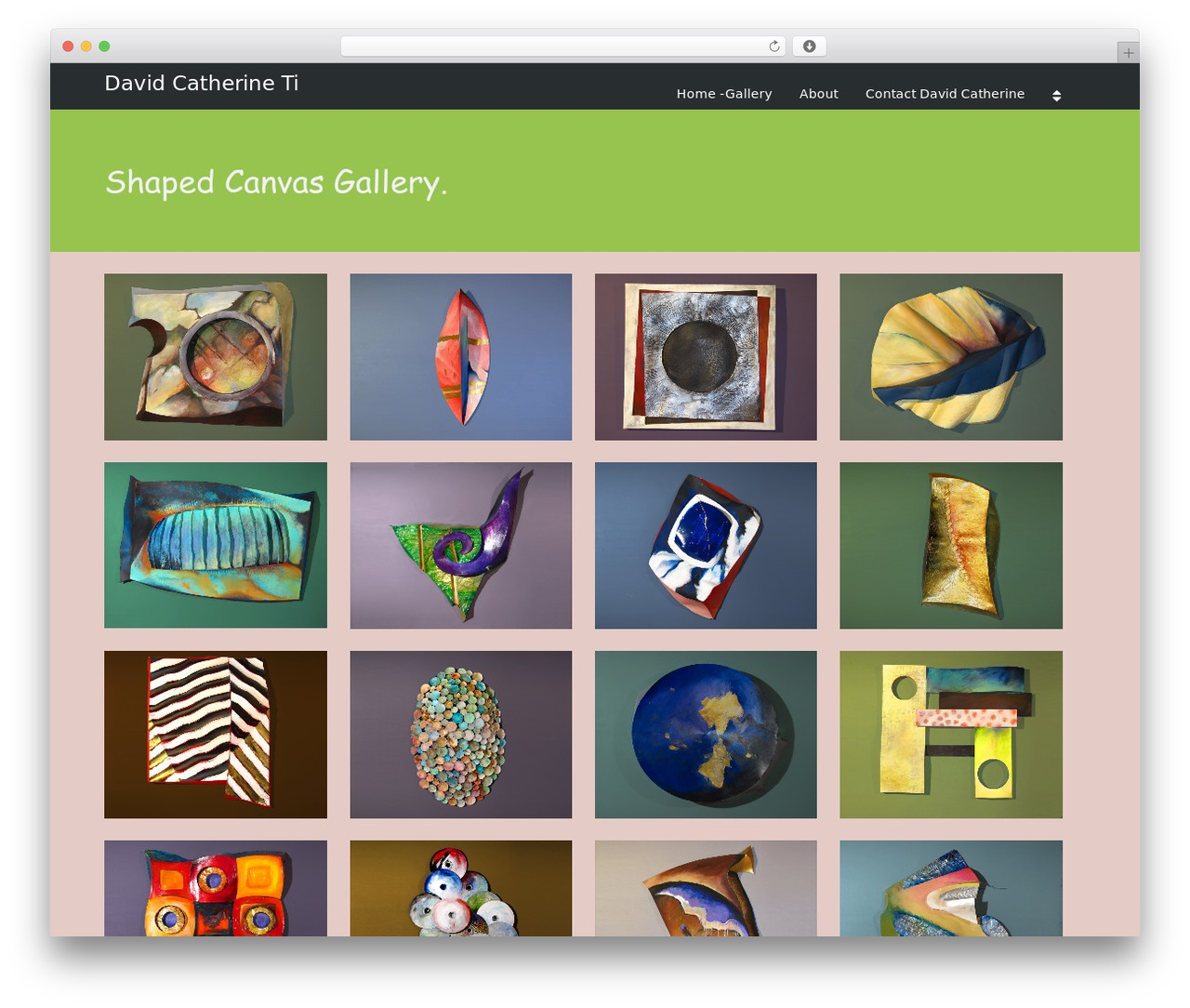1190x1008 pixels.
Task: Open the yellow and blue folded fan thumbnail
Action: [x=951, y=357]
